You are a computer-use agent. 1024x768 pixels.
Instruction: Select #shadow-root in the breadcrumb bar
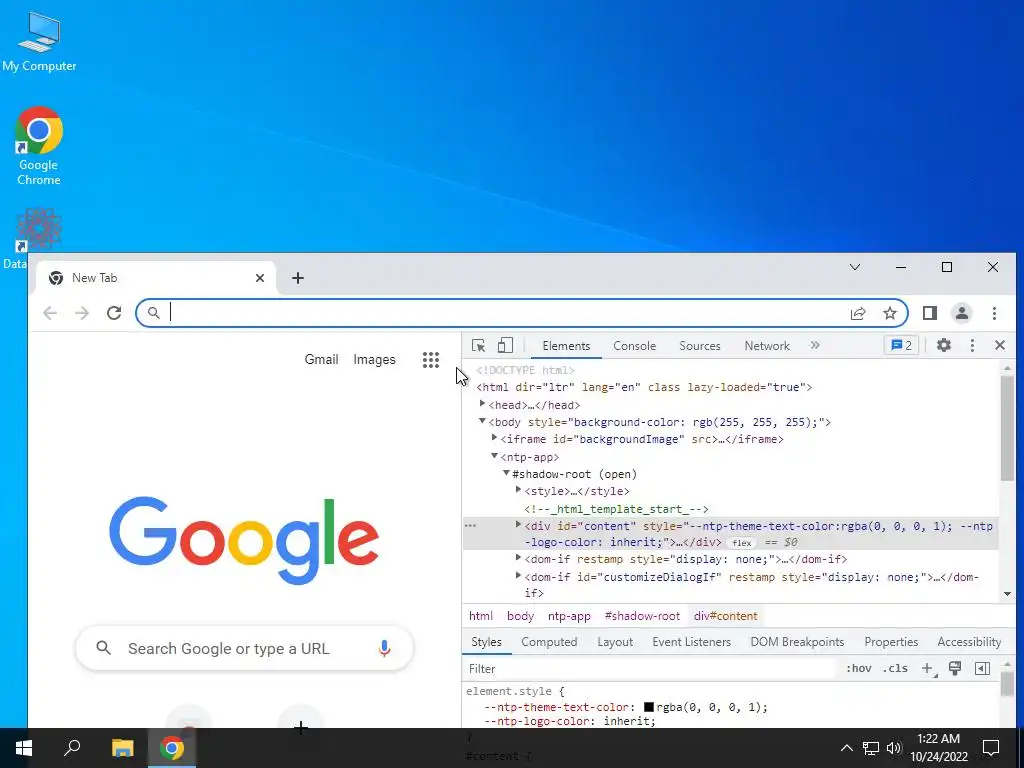pos(642,616)
